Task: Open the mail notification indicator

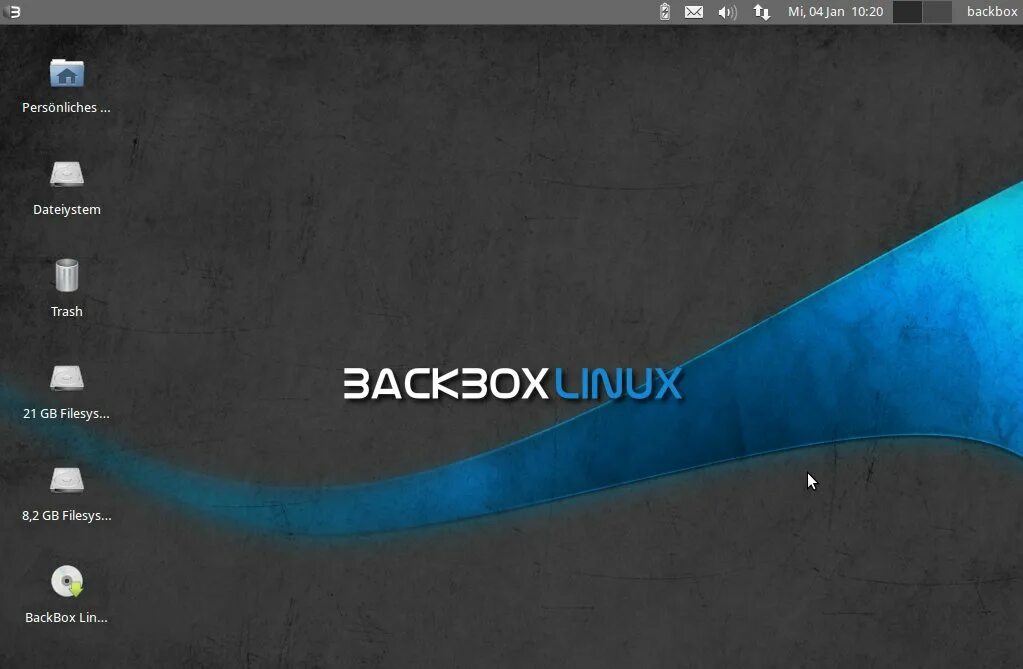Action: [x=694, y=11]
